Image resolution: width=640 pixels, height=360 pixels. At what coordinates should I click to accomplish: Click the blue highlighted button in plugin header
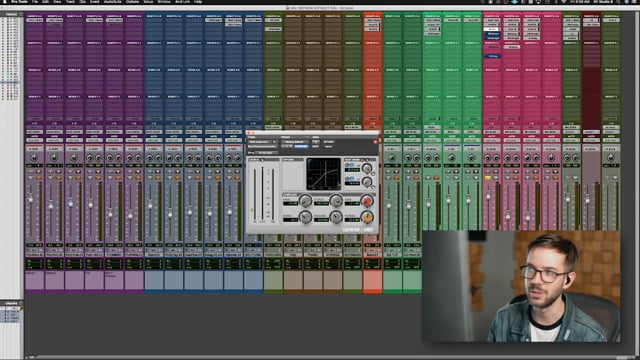[x=302, y=146]
